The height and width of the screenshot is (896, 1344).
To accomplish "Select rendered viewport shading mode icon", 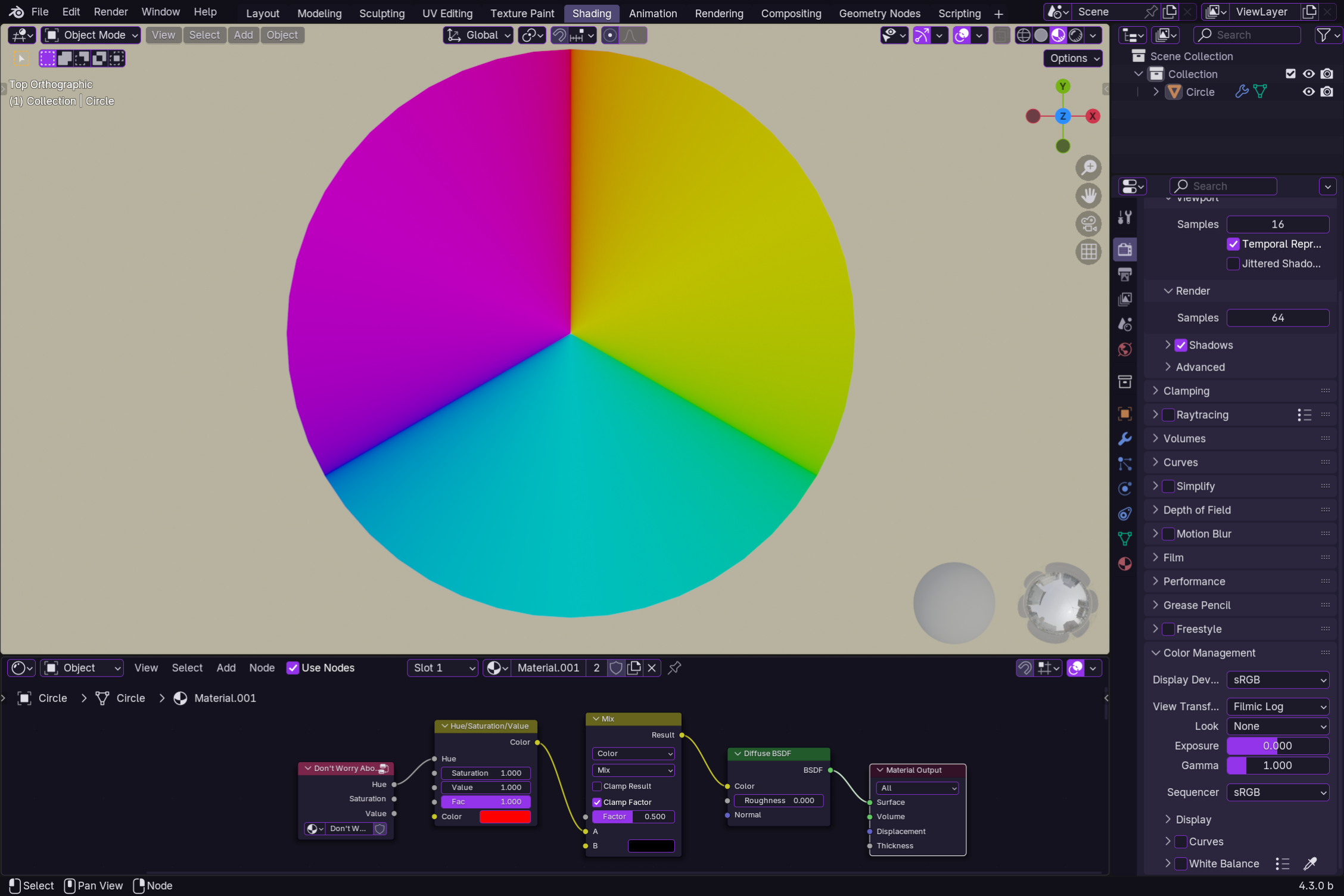I will pos(1076,35).
